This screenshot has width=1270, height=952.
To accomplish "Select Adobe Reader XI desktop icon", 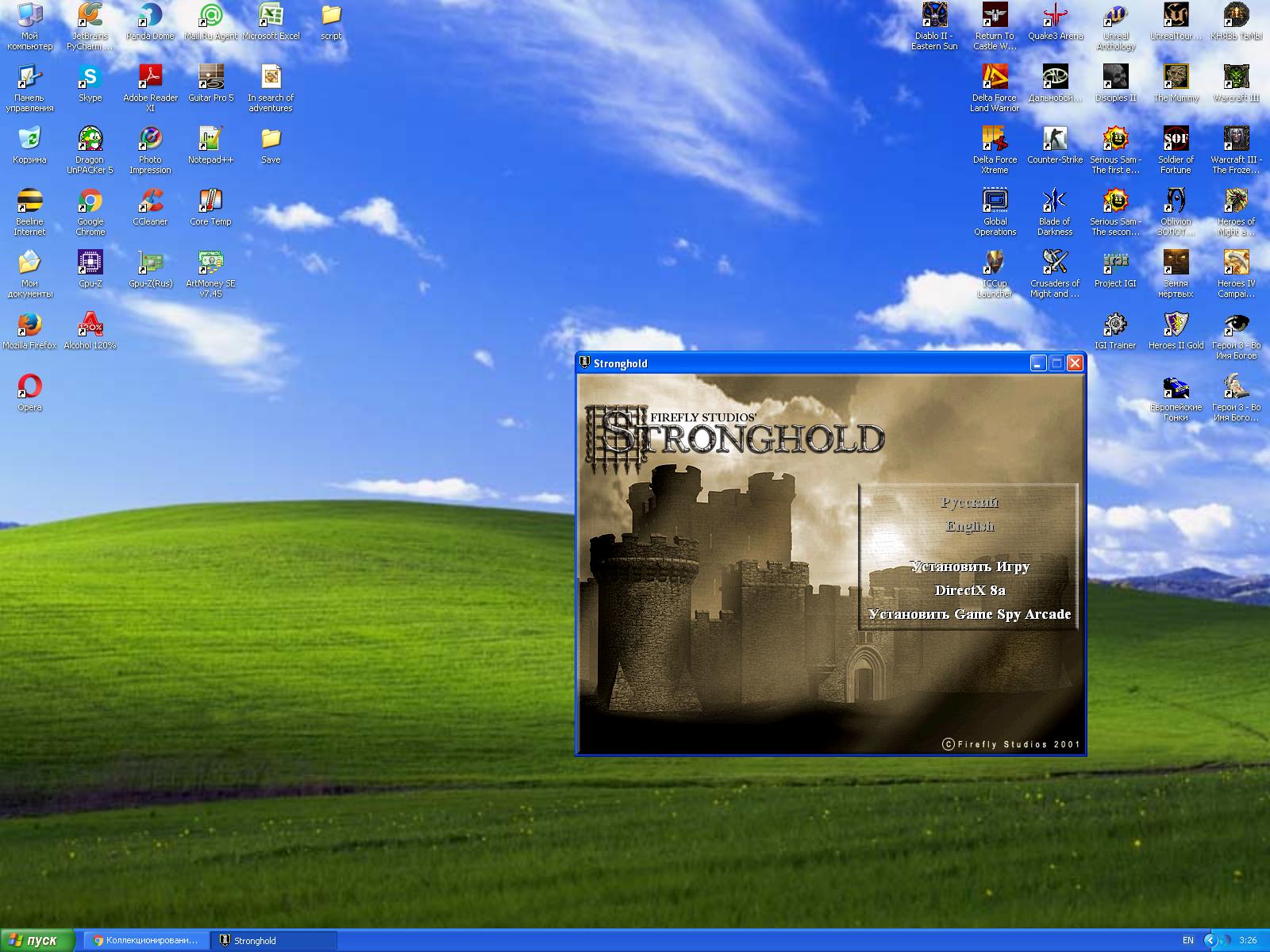I will click(150, 88).
